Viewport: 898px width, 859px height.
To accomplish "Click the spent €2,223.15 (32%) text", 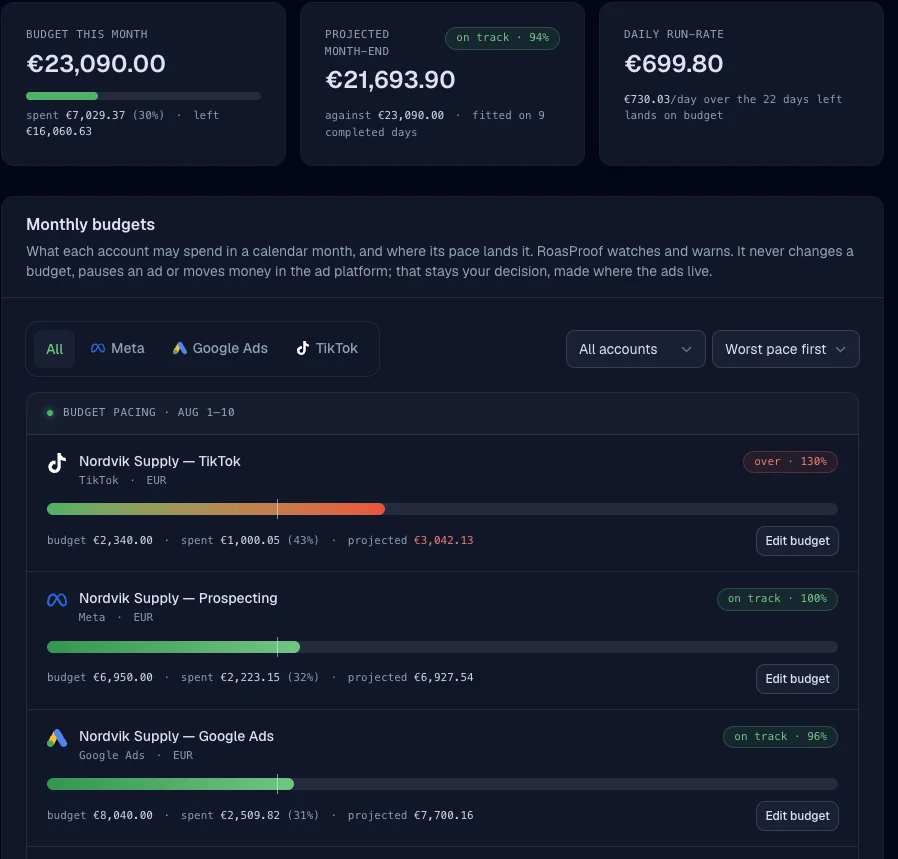I will (250, 677).
